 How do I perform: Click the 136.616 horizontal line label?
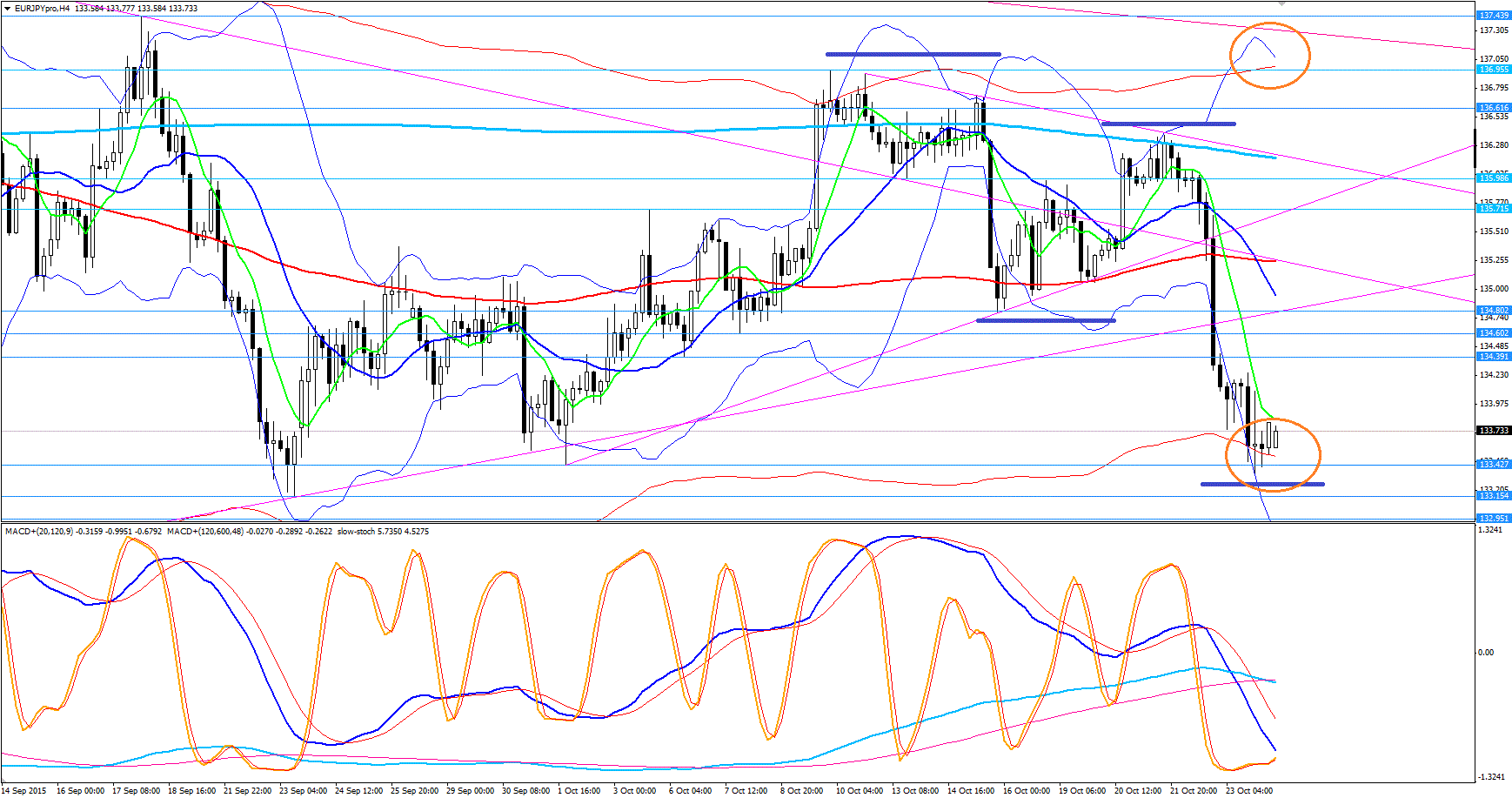[1494, 108]
